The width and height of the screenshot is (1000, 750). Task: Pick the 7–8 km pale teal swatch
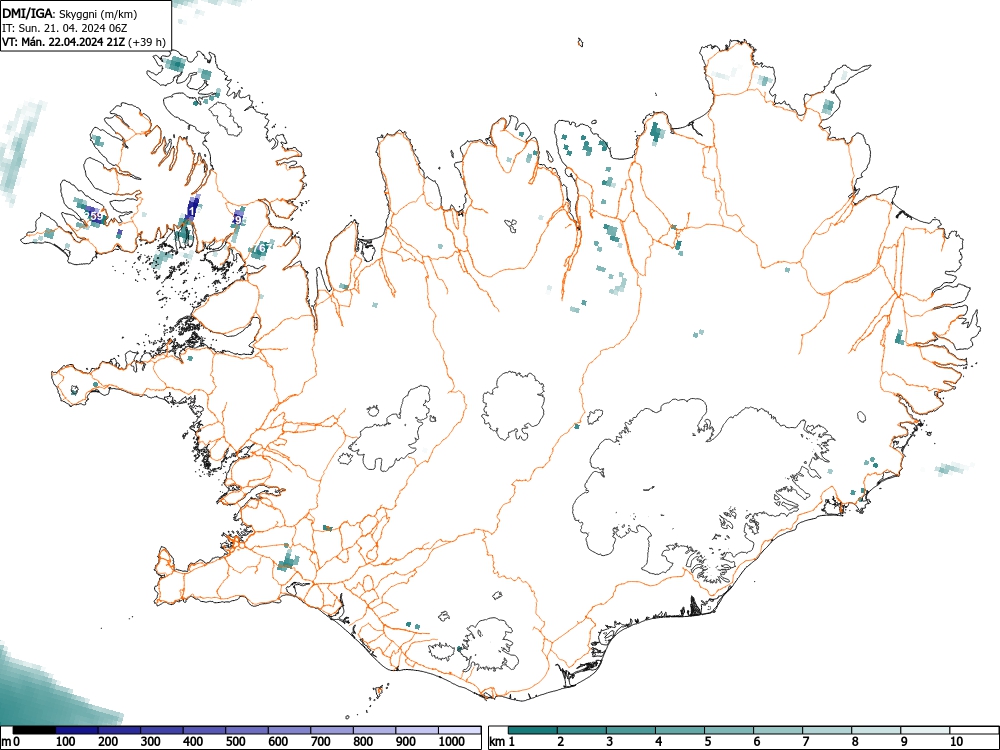(828, 730)
